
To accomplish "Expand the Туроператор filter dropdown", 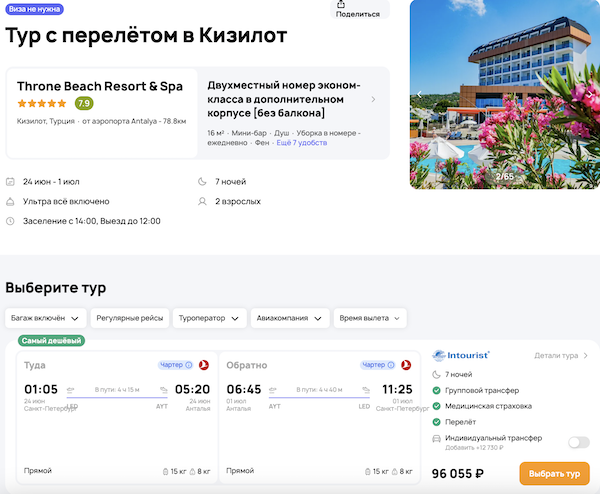I will point(209,318).
